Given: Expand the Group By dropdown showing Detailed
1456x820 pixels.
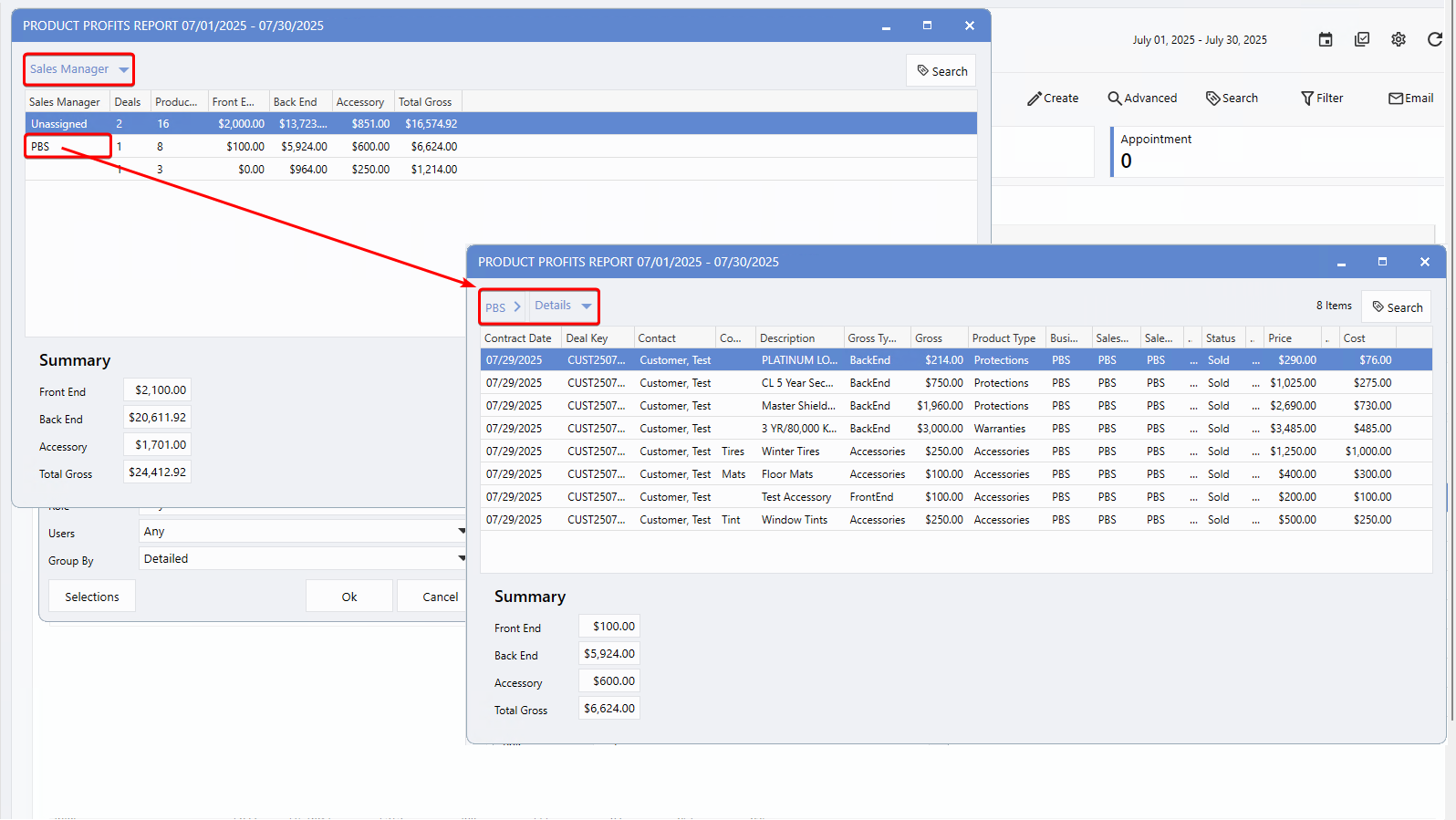Looking at the screenshot, I should point(303,559).
